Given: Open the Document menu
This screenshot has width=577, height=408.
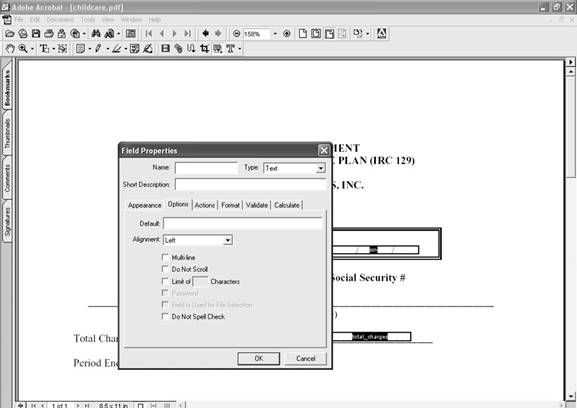Looking at the screenshot, I should (60, 19).
